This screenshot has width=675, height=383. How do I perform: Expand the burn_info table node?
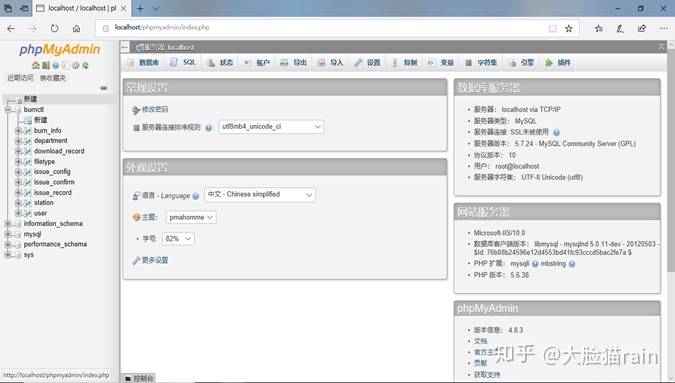[18, 130]
